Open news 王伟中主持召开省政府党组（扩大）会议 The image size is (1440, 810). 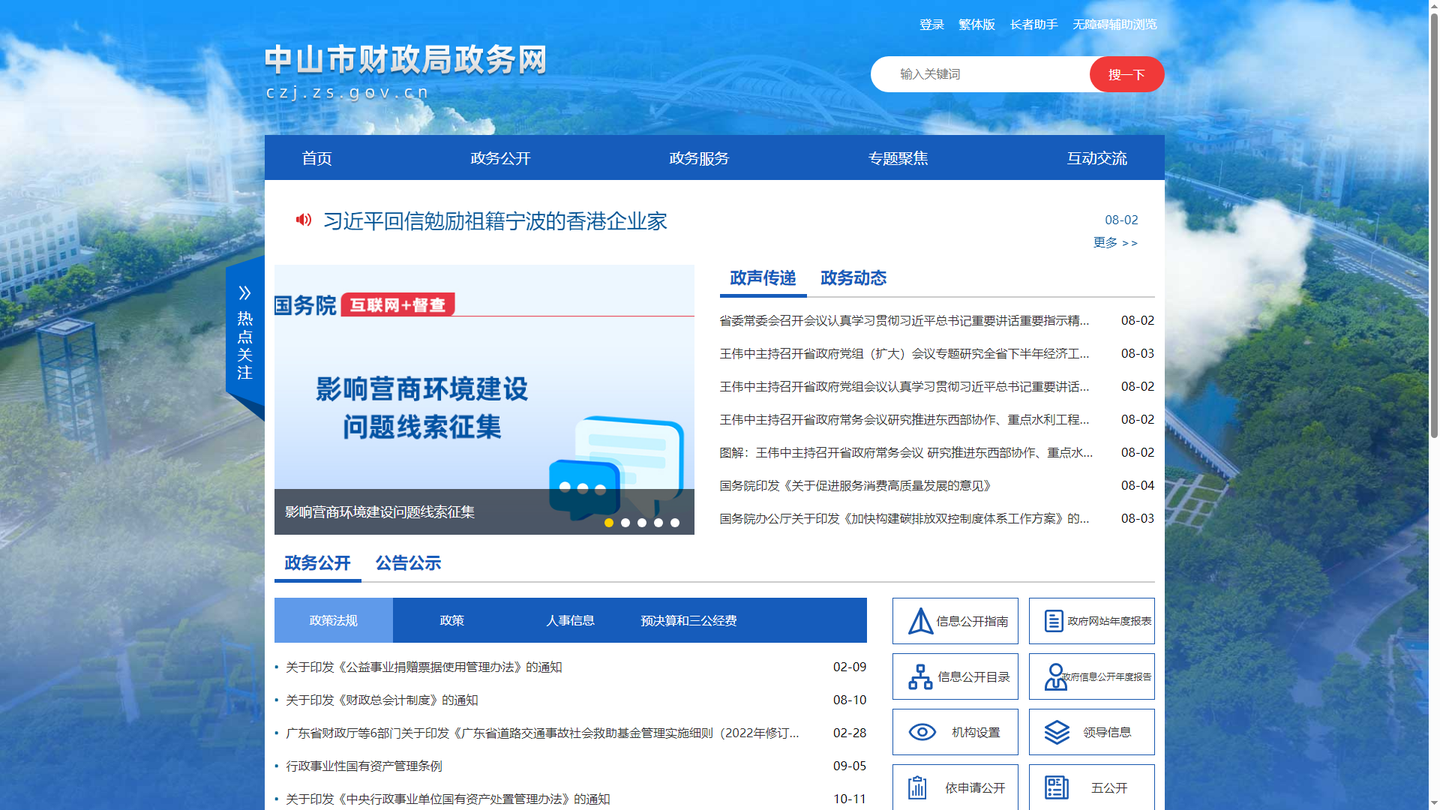click(x=904, y=354)
